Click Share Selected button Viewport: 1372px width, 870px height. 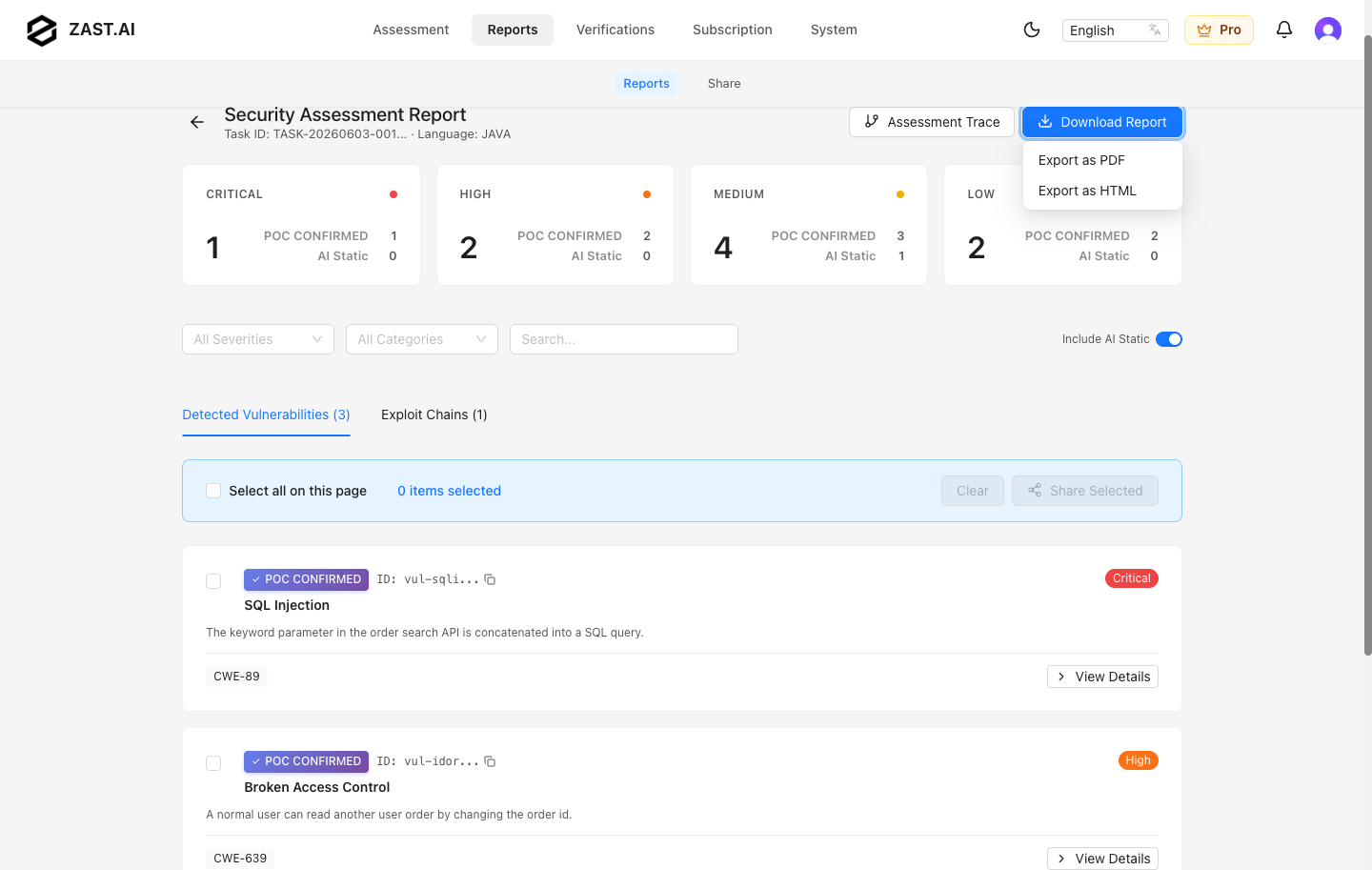(x=1085, y=491)
